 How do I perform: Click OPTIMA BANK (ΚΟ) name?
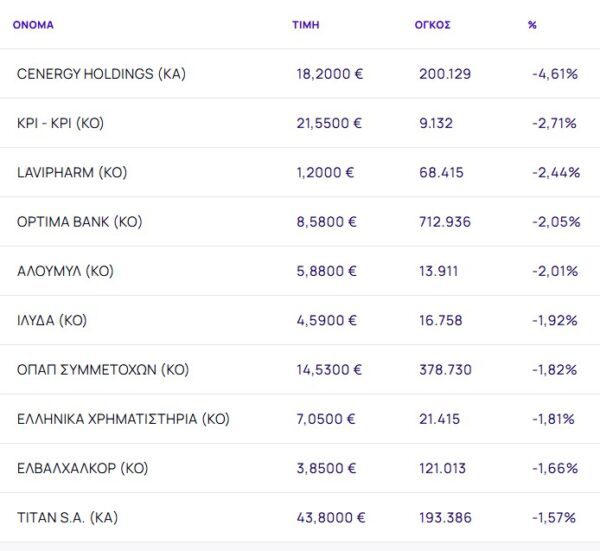[80, 222]
